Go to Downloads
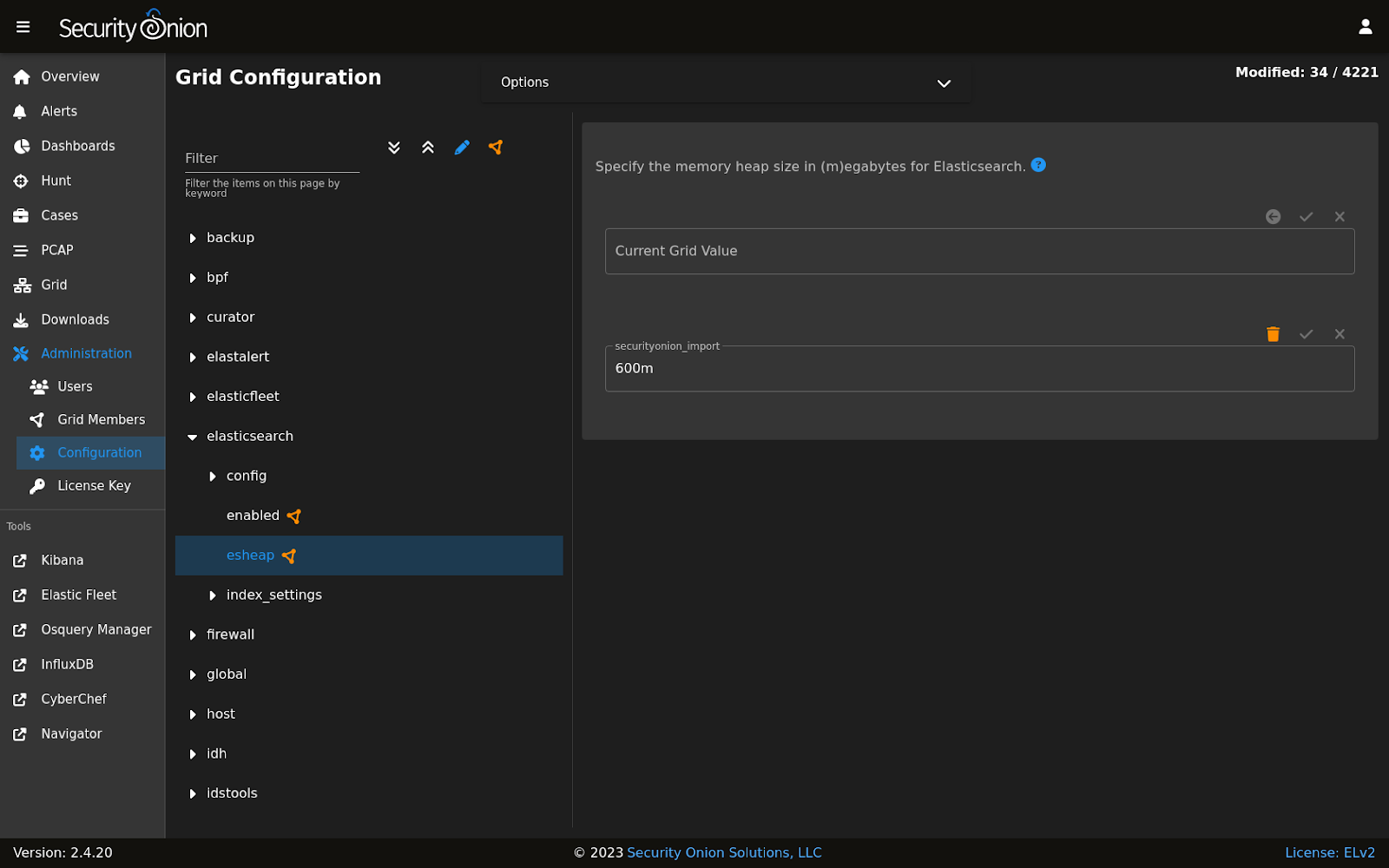The height and width of the screenshot is (868, 1389). pyautogui.click(x=82, y=319)
